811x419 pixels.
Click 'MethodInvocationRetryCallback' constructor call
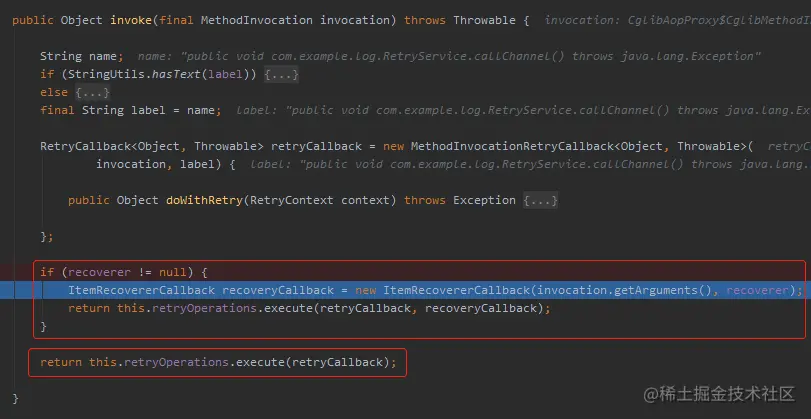pos(512,146)
